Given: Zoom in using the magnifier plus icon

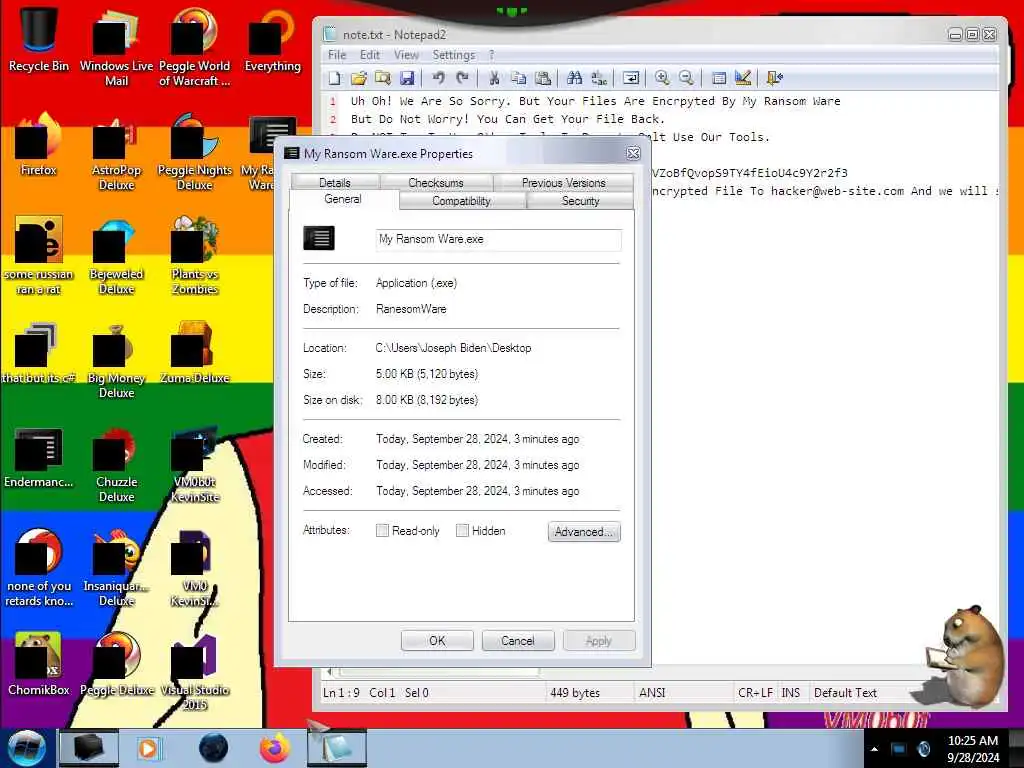Looking at the screenshot, I should point(662,78).
